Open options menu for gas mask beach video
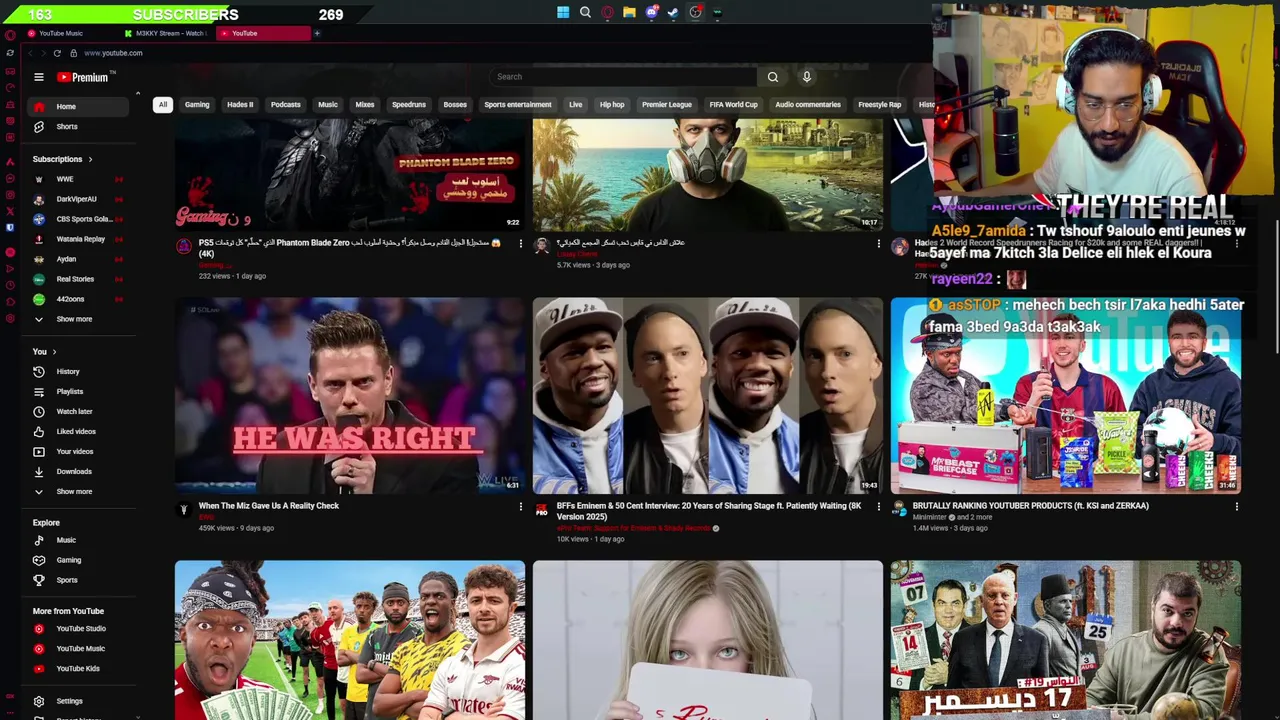 878,243
